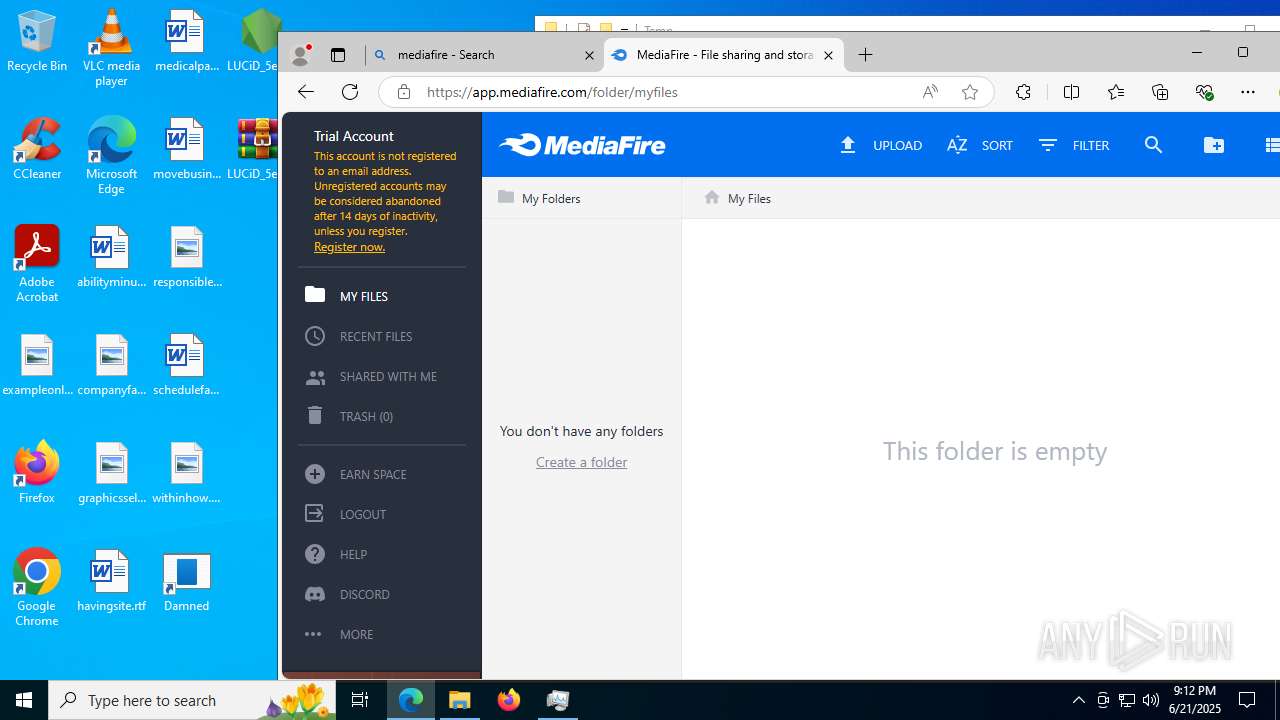Open Browser essentials icon
This screenshot has height=720, width=1280.
click(1204, 92)
